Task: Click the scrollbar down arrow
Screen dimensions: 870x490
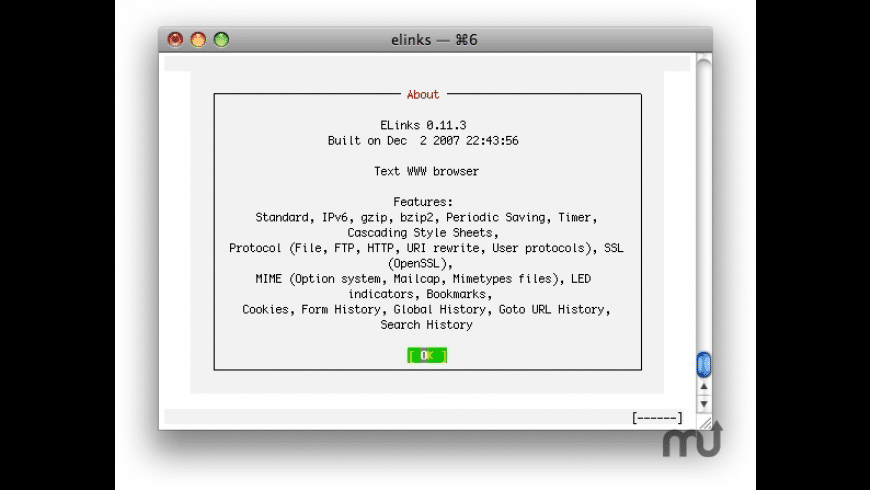Action: click(x=704, y=404)
